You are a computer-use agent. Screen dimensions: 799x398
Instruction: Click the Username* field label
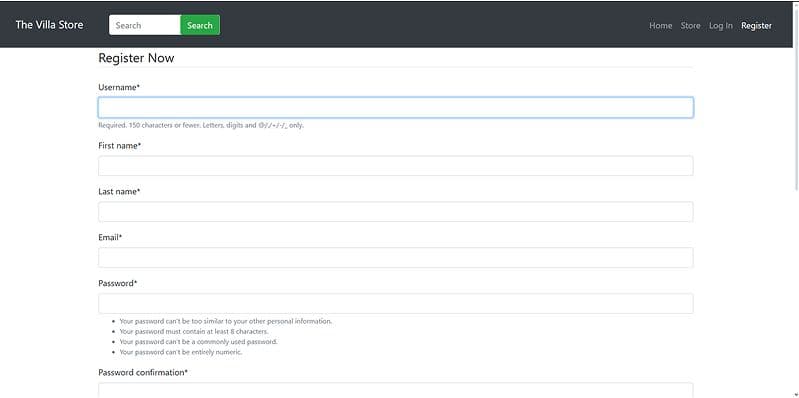pyautogui.click(x=119, y=87)
